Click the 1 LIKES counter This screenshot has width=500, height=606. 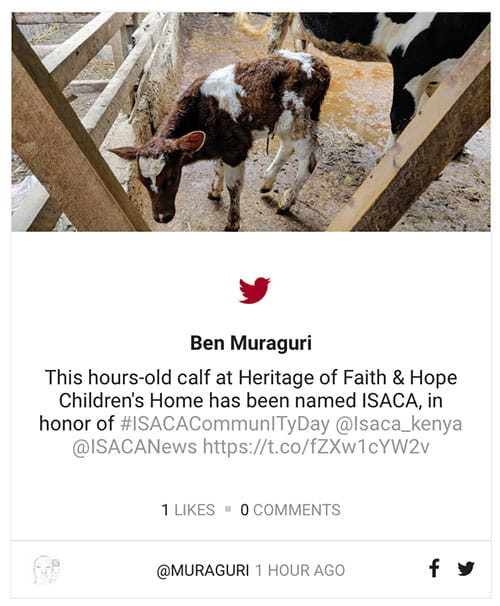[188, 510]
